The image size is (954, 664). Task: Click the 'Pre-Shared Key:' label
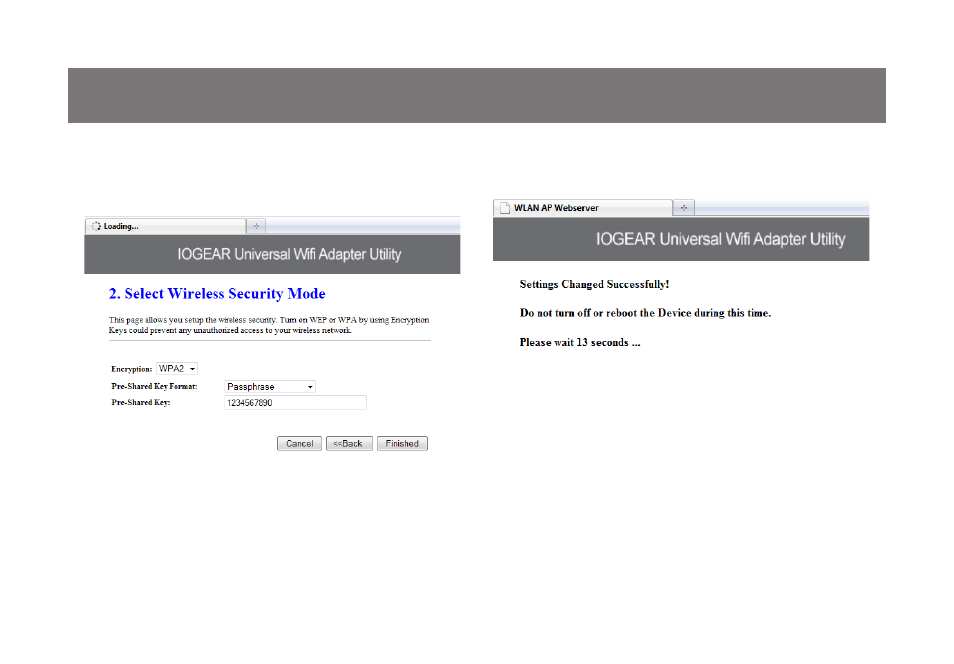(141, 402)
